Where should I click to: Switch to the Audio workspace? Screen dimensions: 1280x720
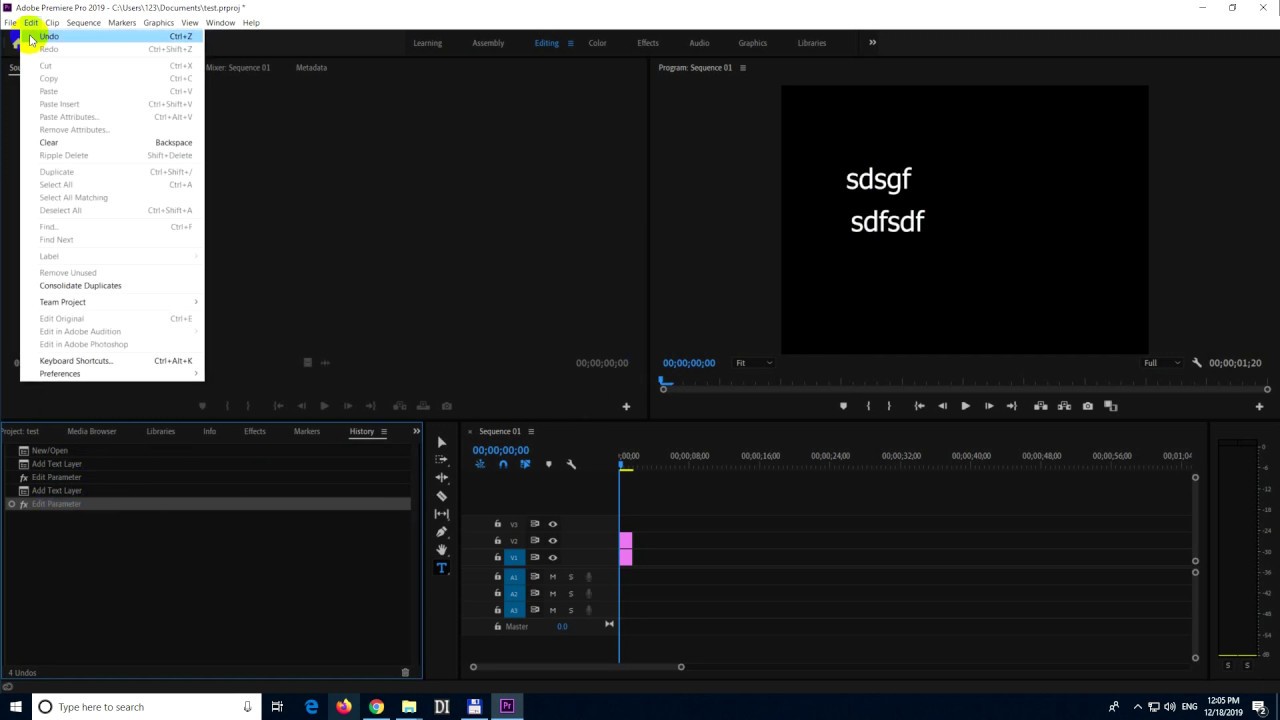699,43
